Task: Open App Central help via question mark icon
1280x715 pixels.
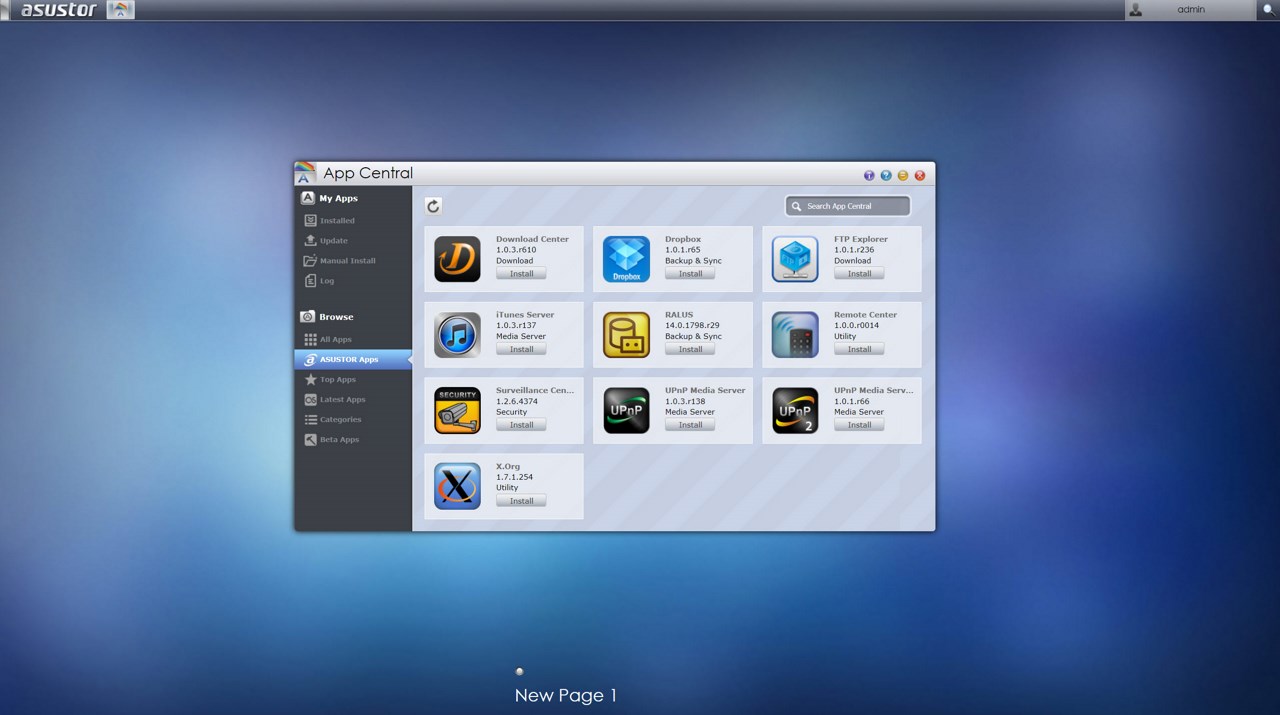Action: point(886,176)
